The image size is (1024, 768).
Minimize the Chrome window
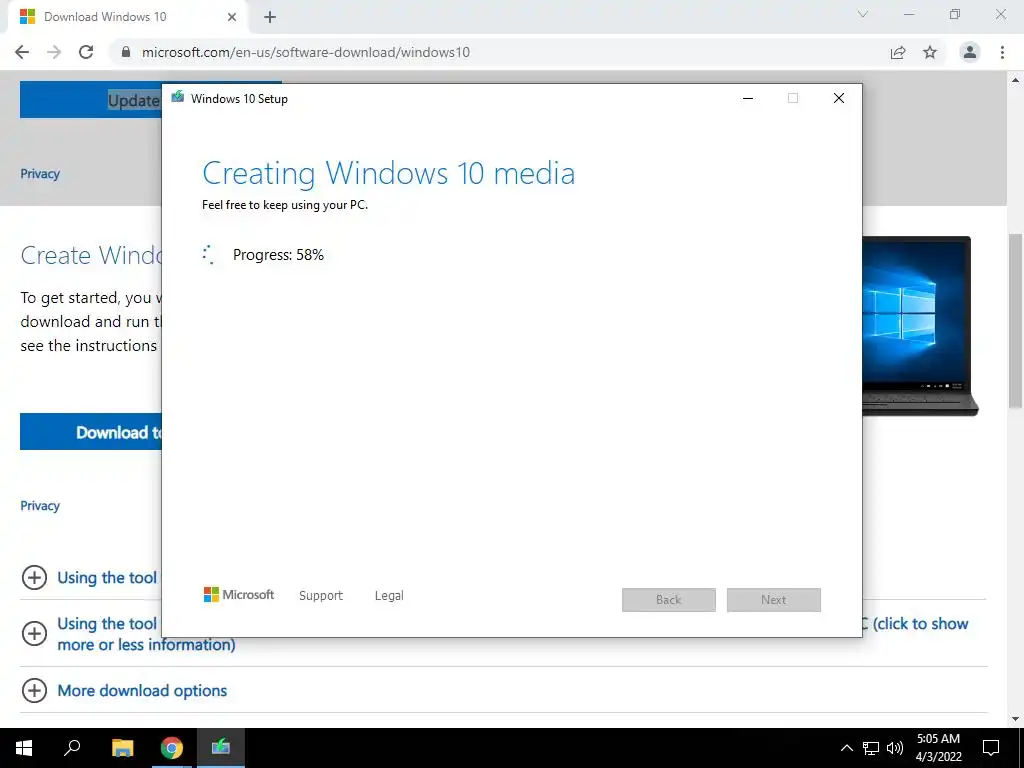[909, 14]
